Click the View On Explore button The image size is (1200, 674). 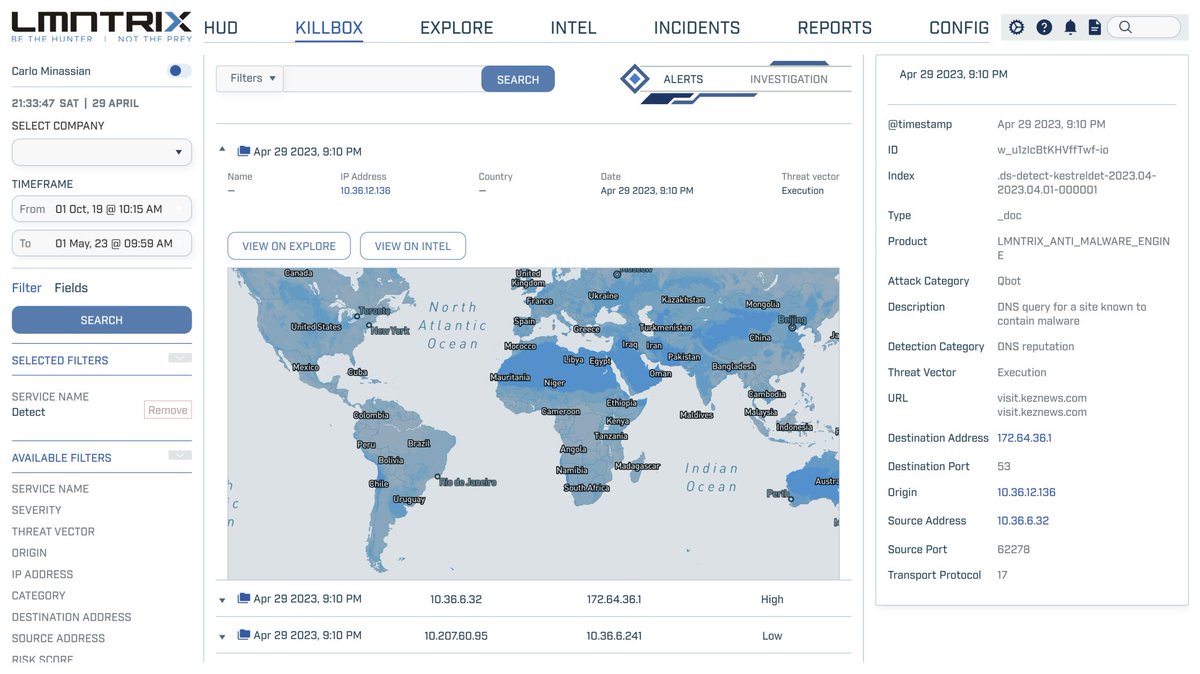tap(288, 245)
